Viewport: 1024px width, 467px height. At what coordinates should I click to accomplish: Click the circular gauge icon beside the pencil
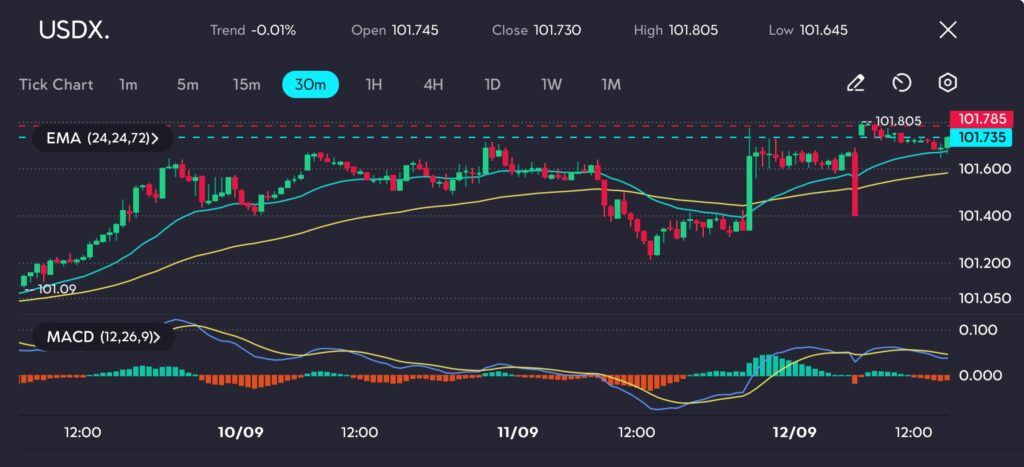tap(902, 83)
